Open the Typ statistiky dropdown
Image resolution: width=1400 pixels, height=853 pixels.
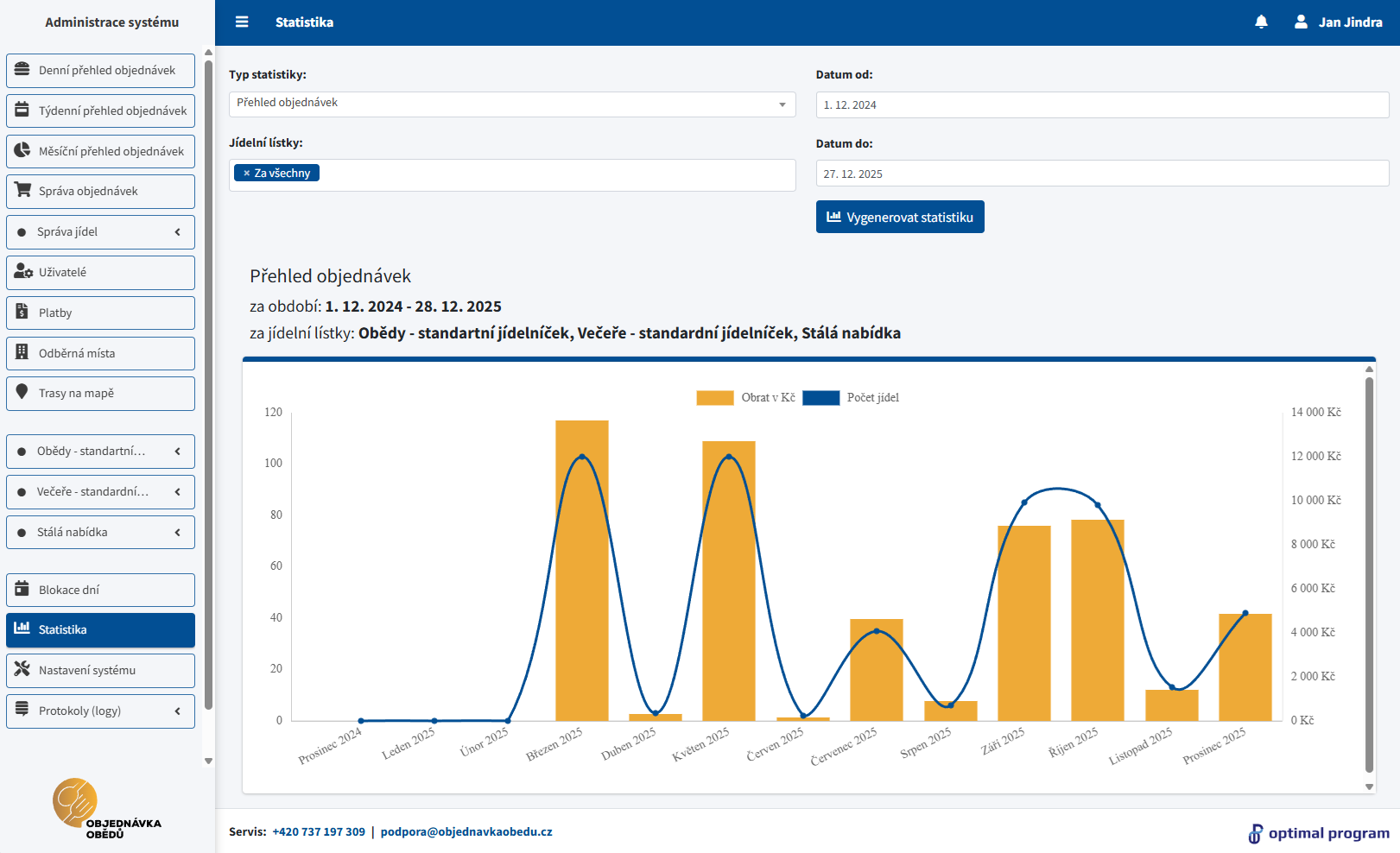point(511,104)
